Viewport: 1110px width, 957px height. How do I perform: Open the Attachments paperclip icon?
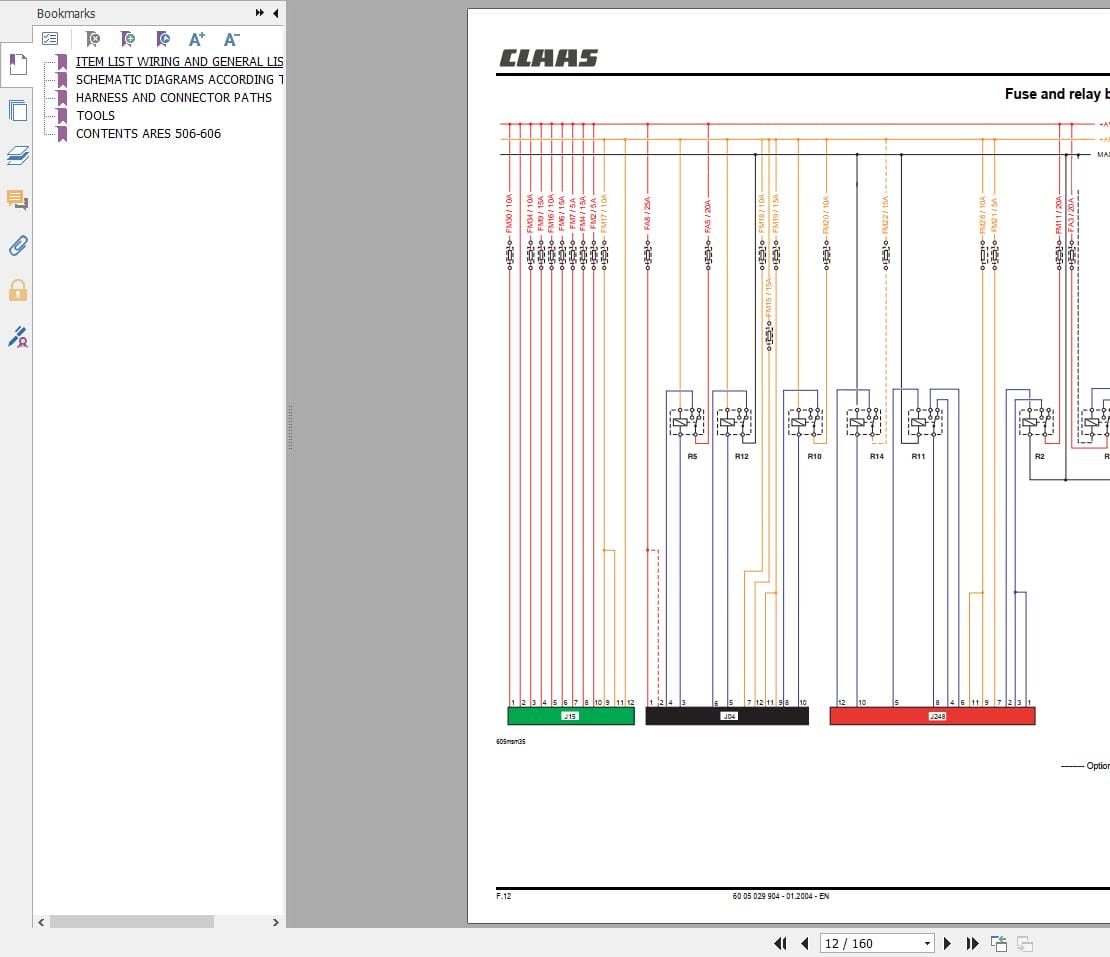point(18,246)
